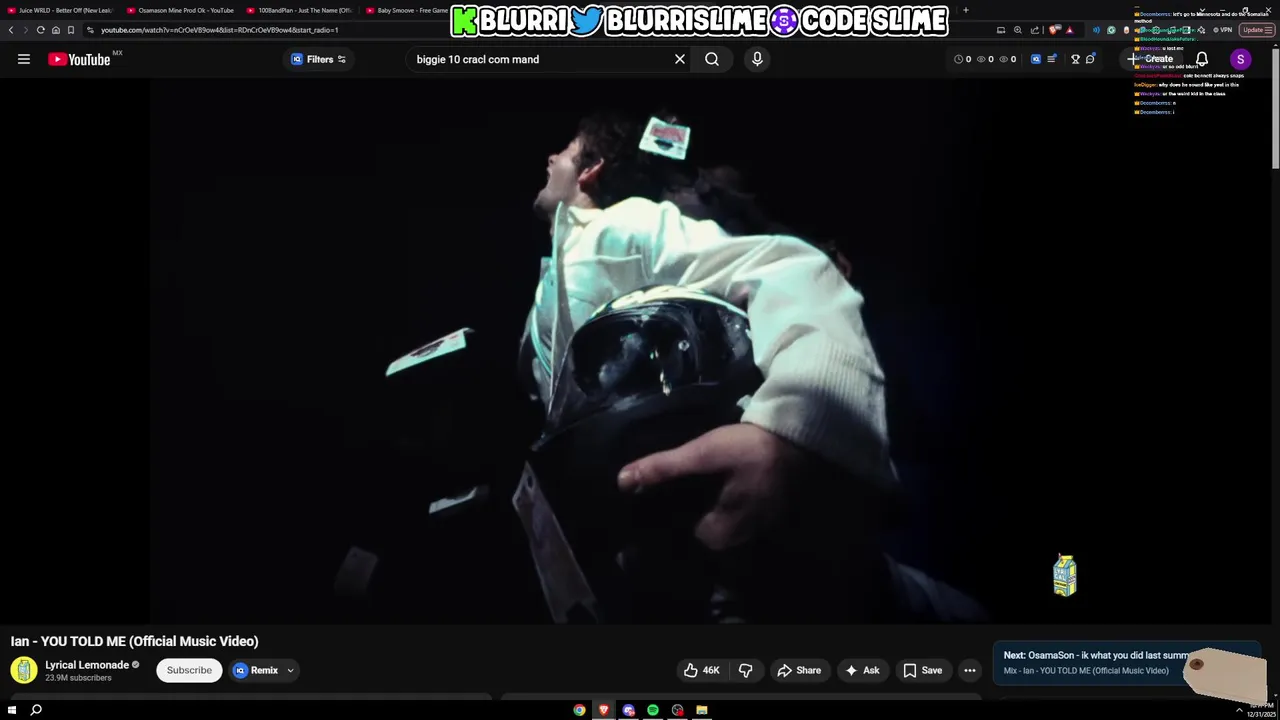This screenshot has width=1280, height=720.
Task: Open Spotify from the taskbar
Action: pos(653,710)
